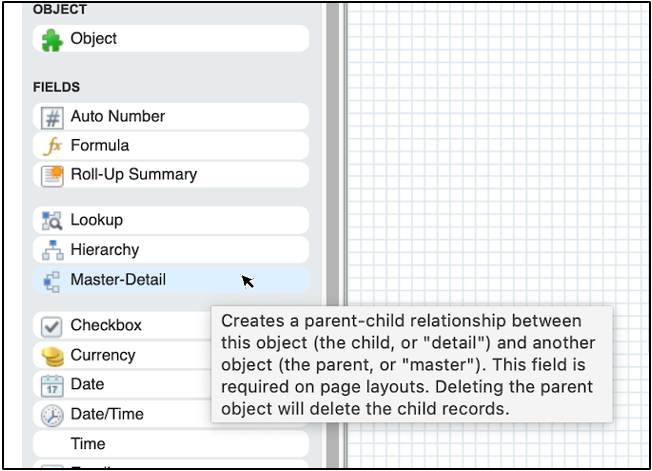Click the Date calendar icon
Screen dimensions: 652x471
[51, 385]
